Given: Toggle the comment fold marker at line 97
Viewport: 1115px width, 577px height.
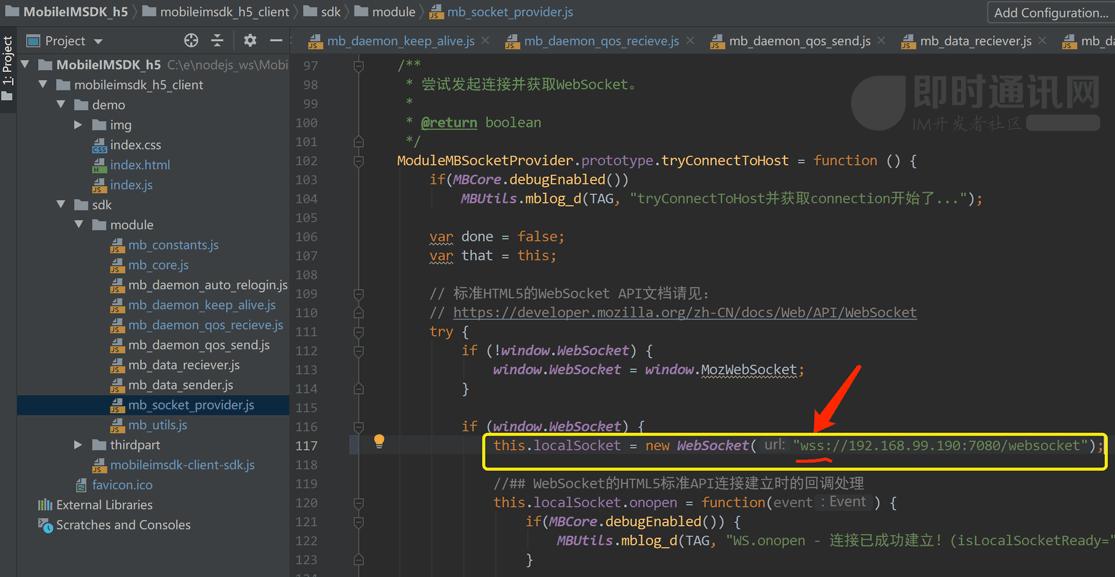Looking at the screenshot, I should (358, 65).
